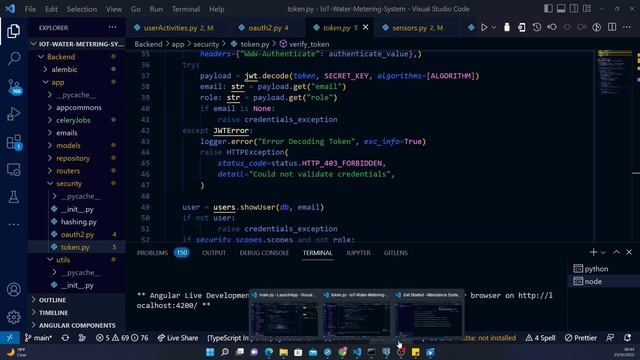Viewport: 640px width, 360px height.
Task: Open the Remote Explorer view icon
Action: [x=13, y=169]
